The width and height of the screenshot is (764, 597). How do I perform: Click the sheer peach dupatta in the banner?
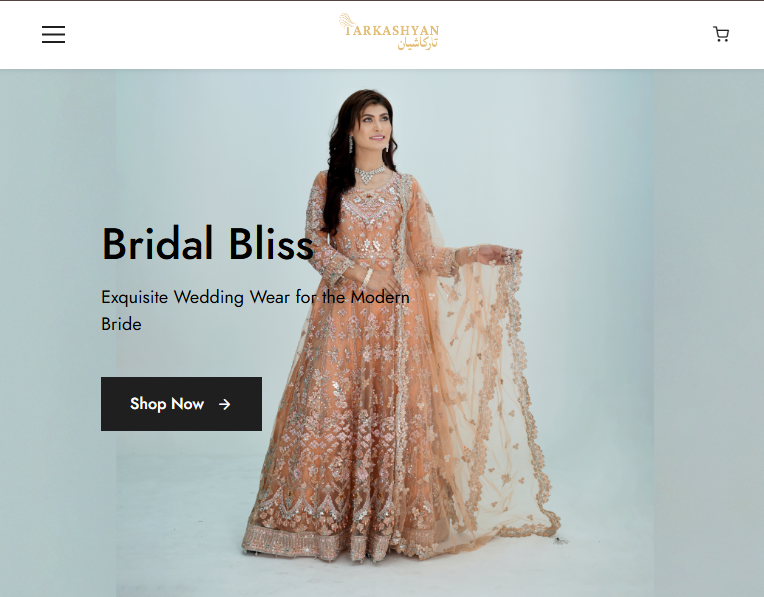click(492, 390)
